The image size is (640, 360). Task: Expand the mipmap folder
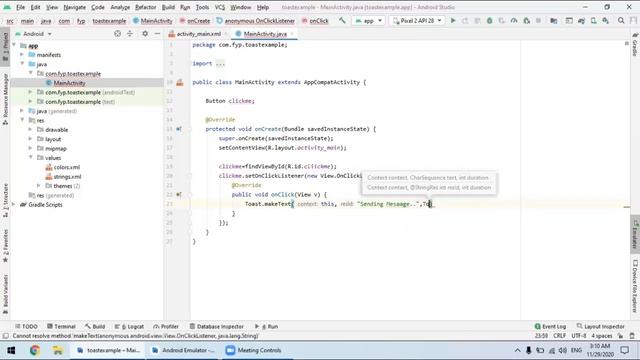point(30,149)
